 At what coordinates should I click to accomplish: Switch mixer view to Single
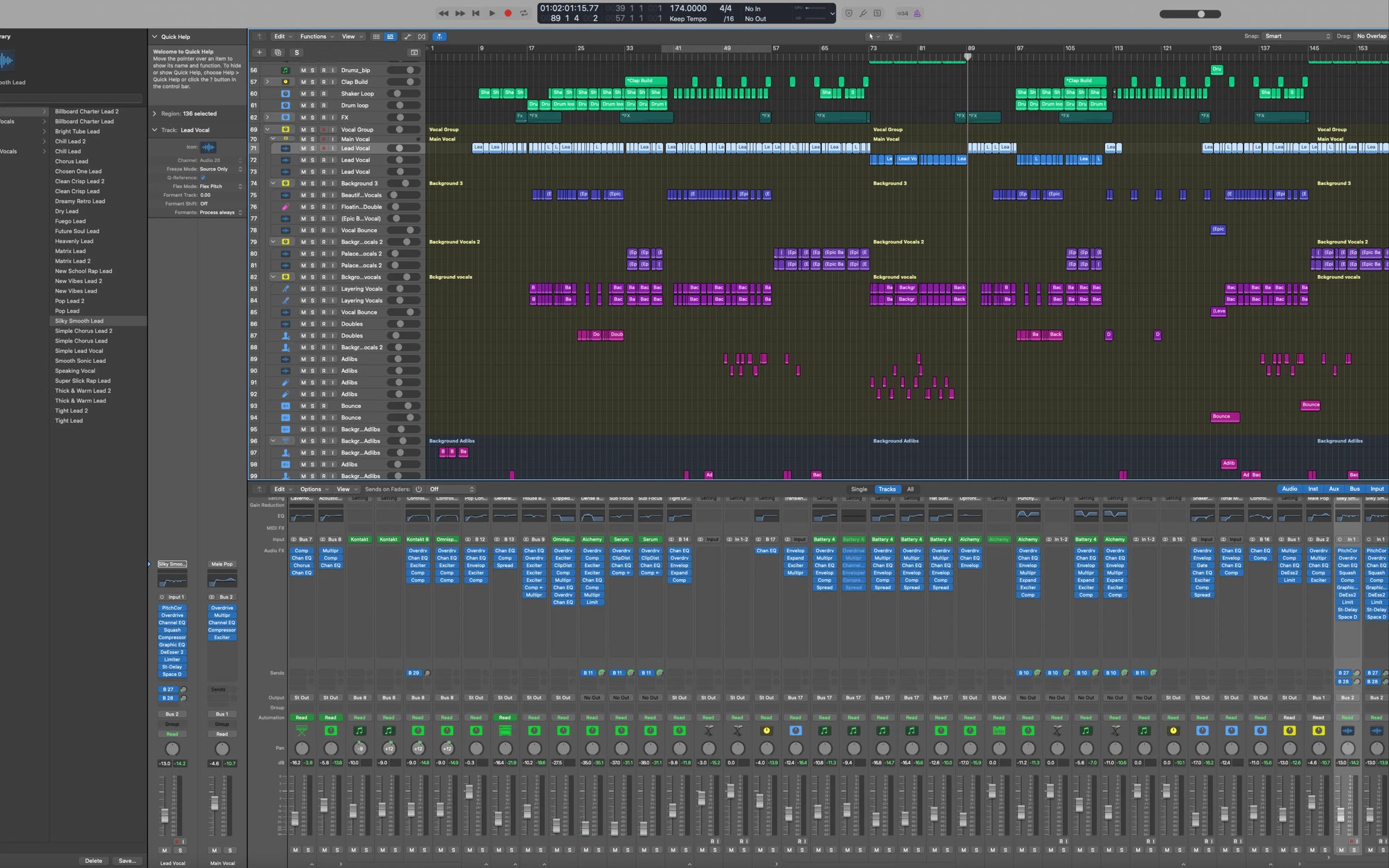pos(859,489)
